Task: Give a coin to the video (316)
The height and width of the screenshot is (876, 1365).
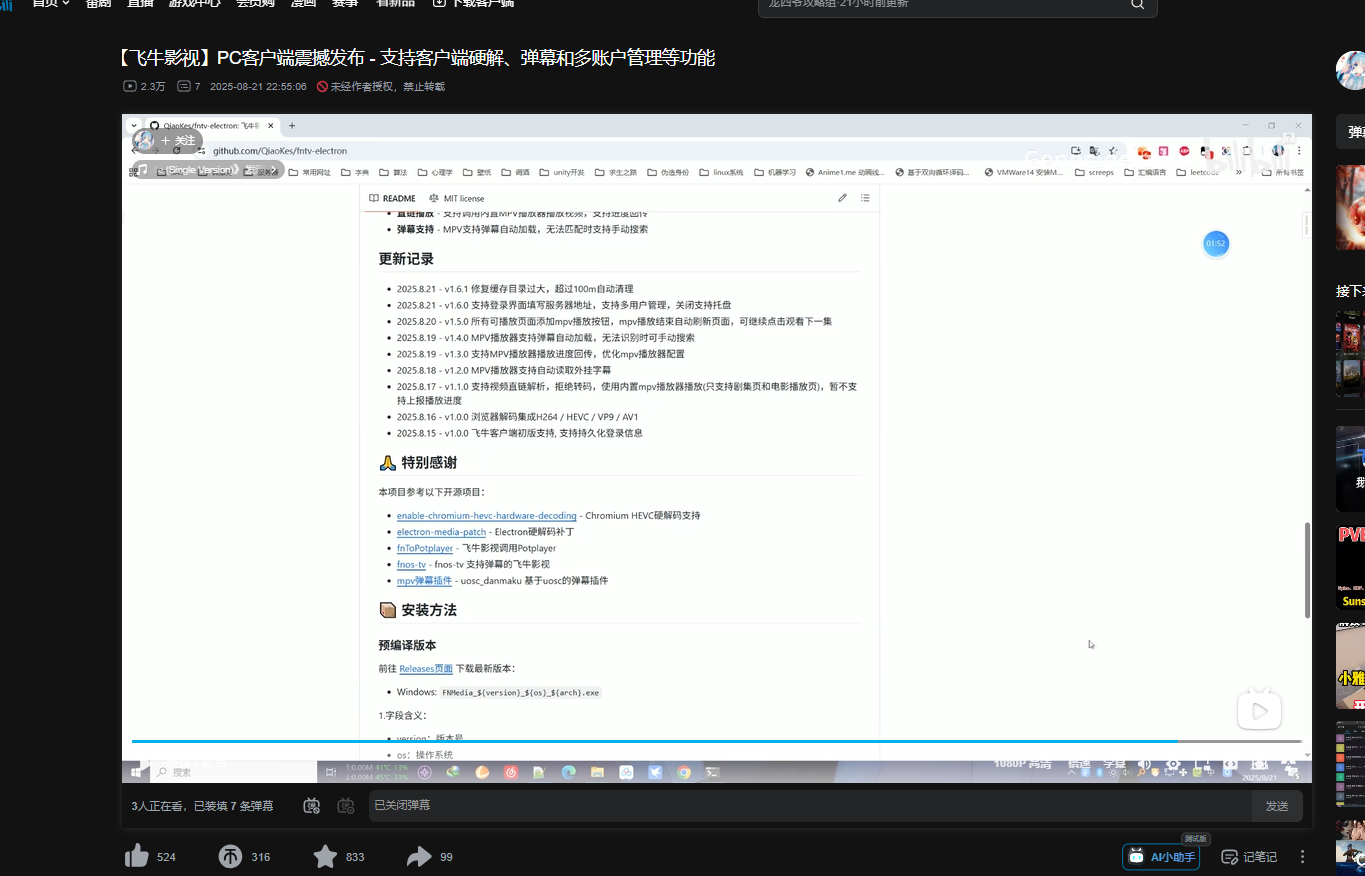Action: pyautogui.click(x=230, y=856)
